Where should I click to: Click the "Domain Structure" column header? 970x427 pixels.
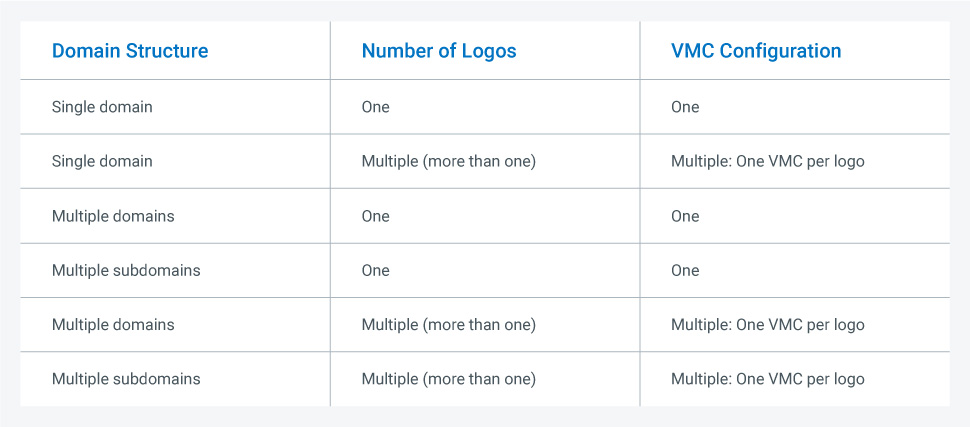coord(130,51)
